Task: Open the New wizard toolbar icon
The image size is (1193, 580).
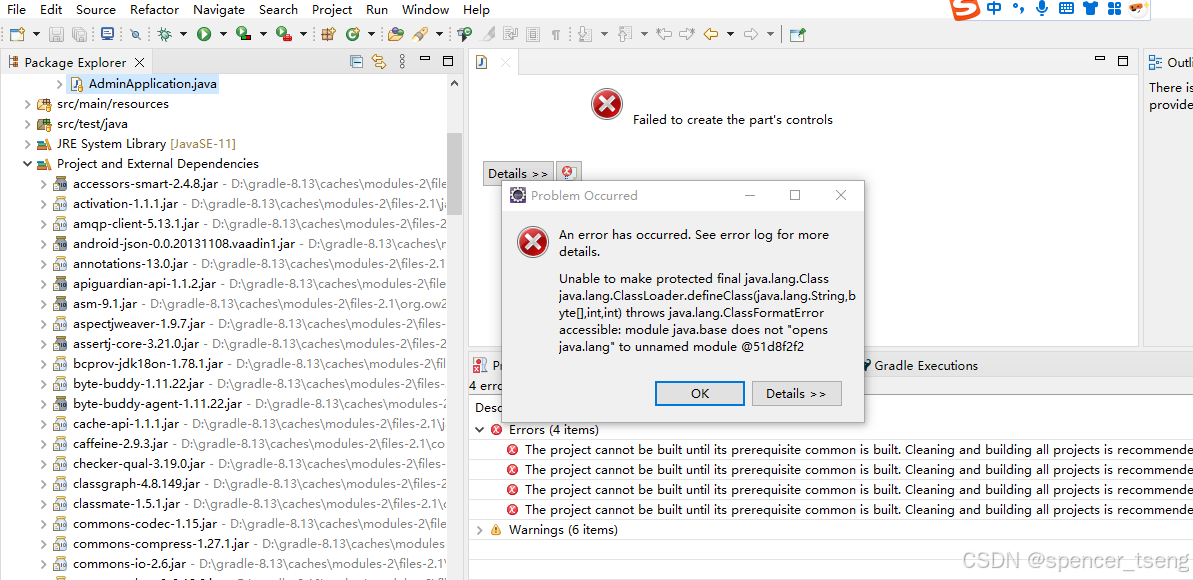Action: 19,33
